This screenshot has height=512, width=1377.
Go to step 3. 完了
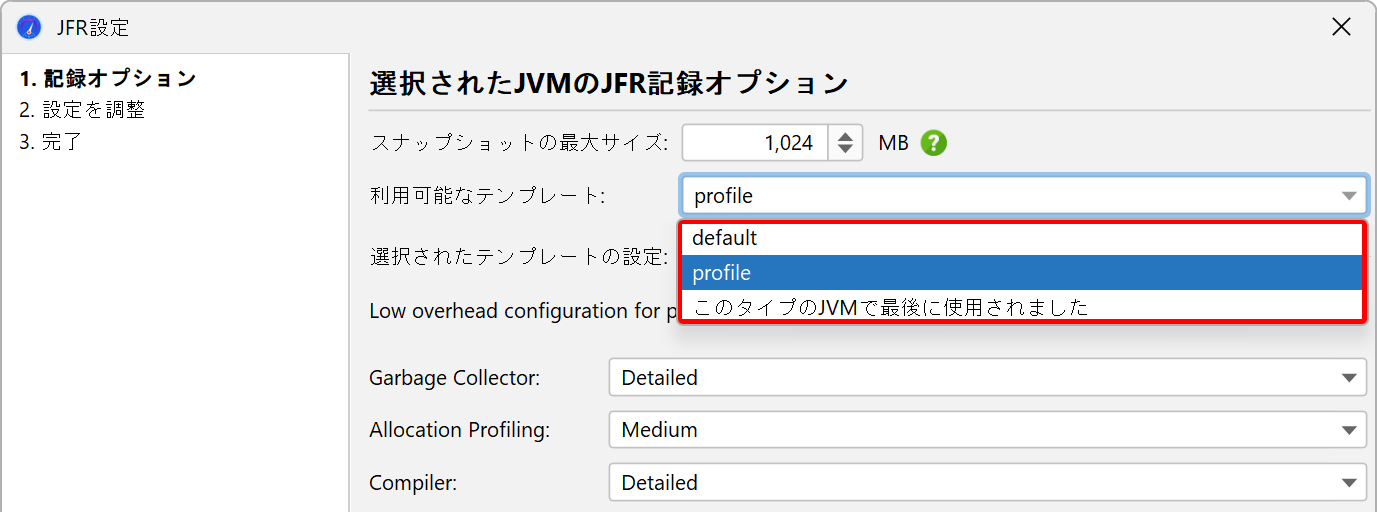point(51,142)
